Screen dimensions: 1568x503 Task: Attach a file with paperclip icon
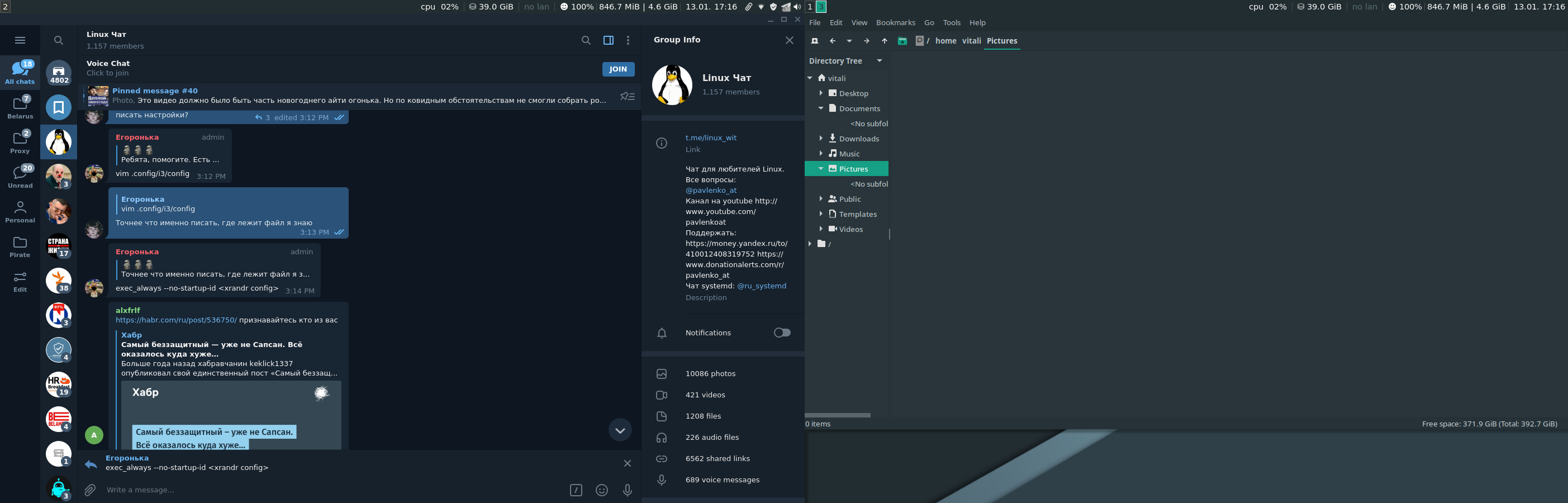[x=90, y=490]
